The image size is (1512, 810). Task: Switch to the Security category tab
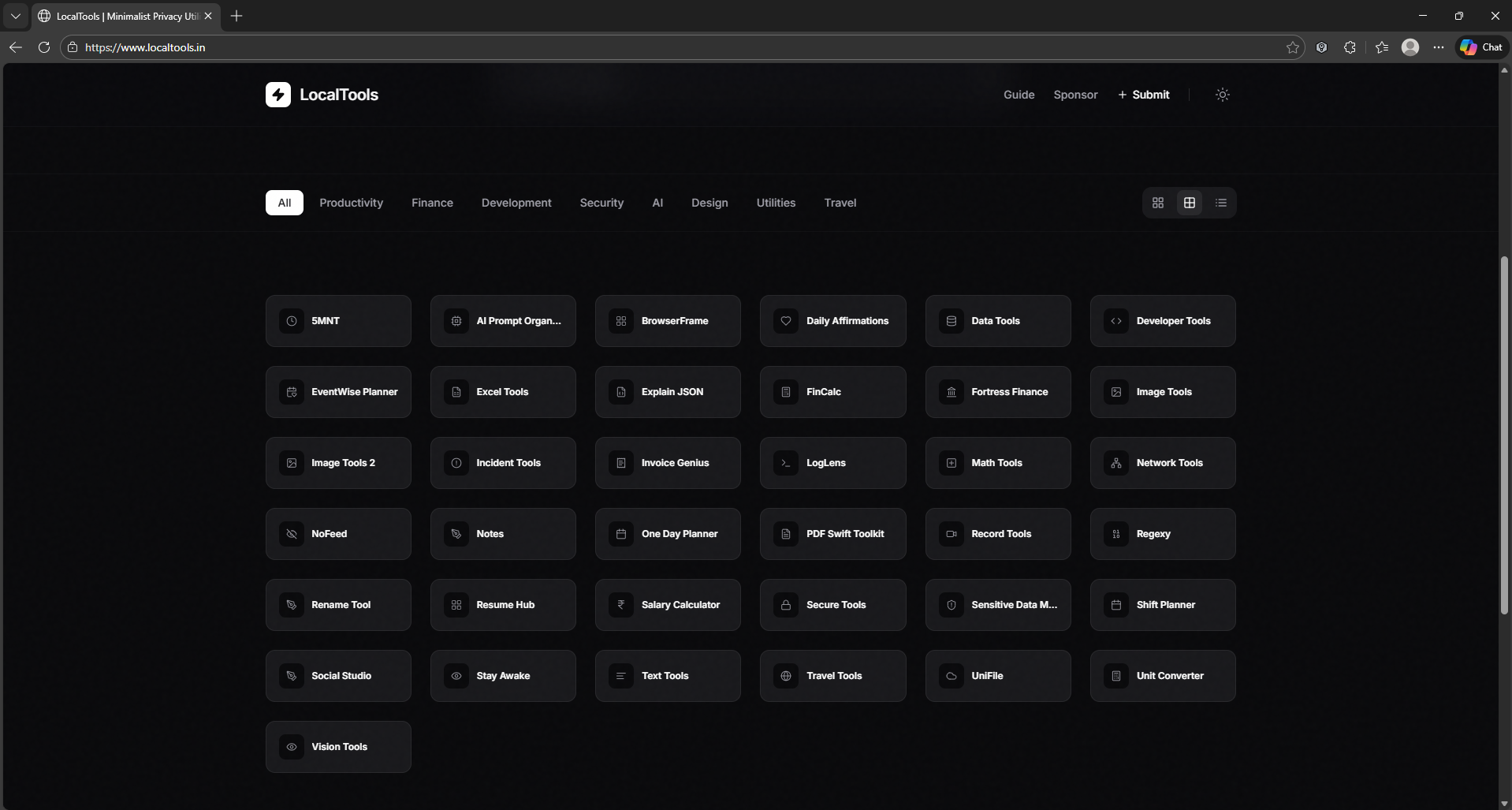click(601, 202)
